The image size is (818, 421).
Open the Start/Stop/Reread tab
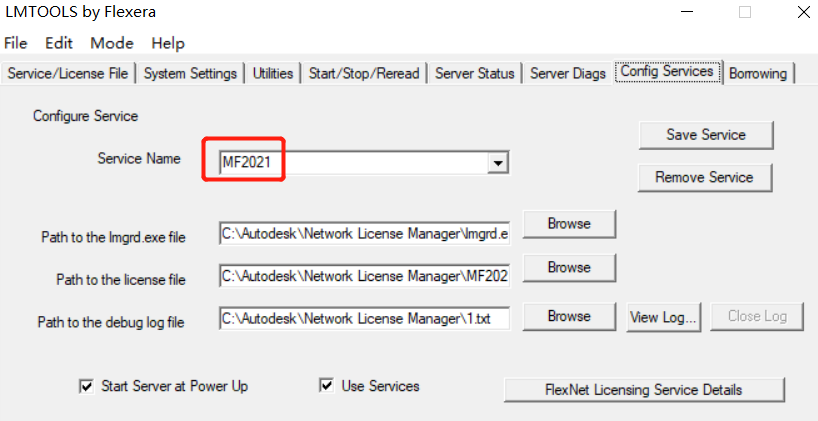(x=364, y=74)
